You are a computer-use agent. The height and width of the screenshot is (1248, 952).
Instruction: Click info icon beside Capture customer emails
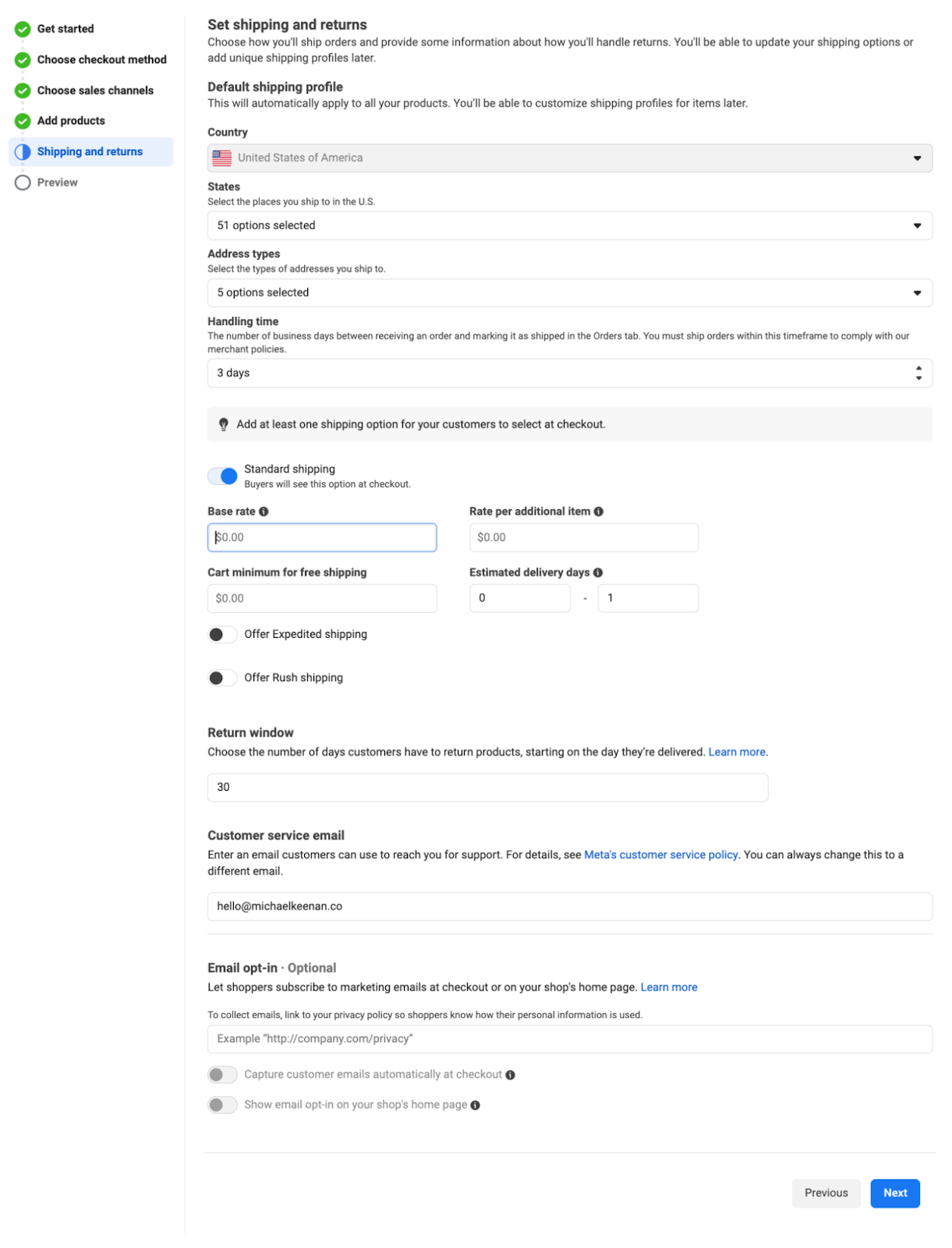point(510,1075)
